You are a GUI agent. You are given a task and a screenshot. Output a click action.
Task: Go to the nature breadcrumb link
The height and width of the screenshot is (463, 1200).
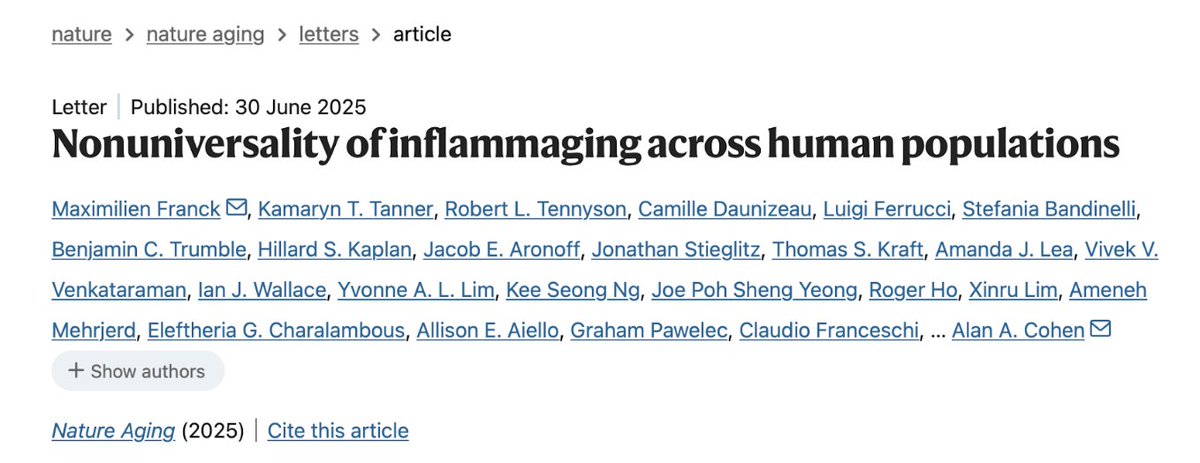(81, 34)
